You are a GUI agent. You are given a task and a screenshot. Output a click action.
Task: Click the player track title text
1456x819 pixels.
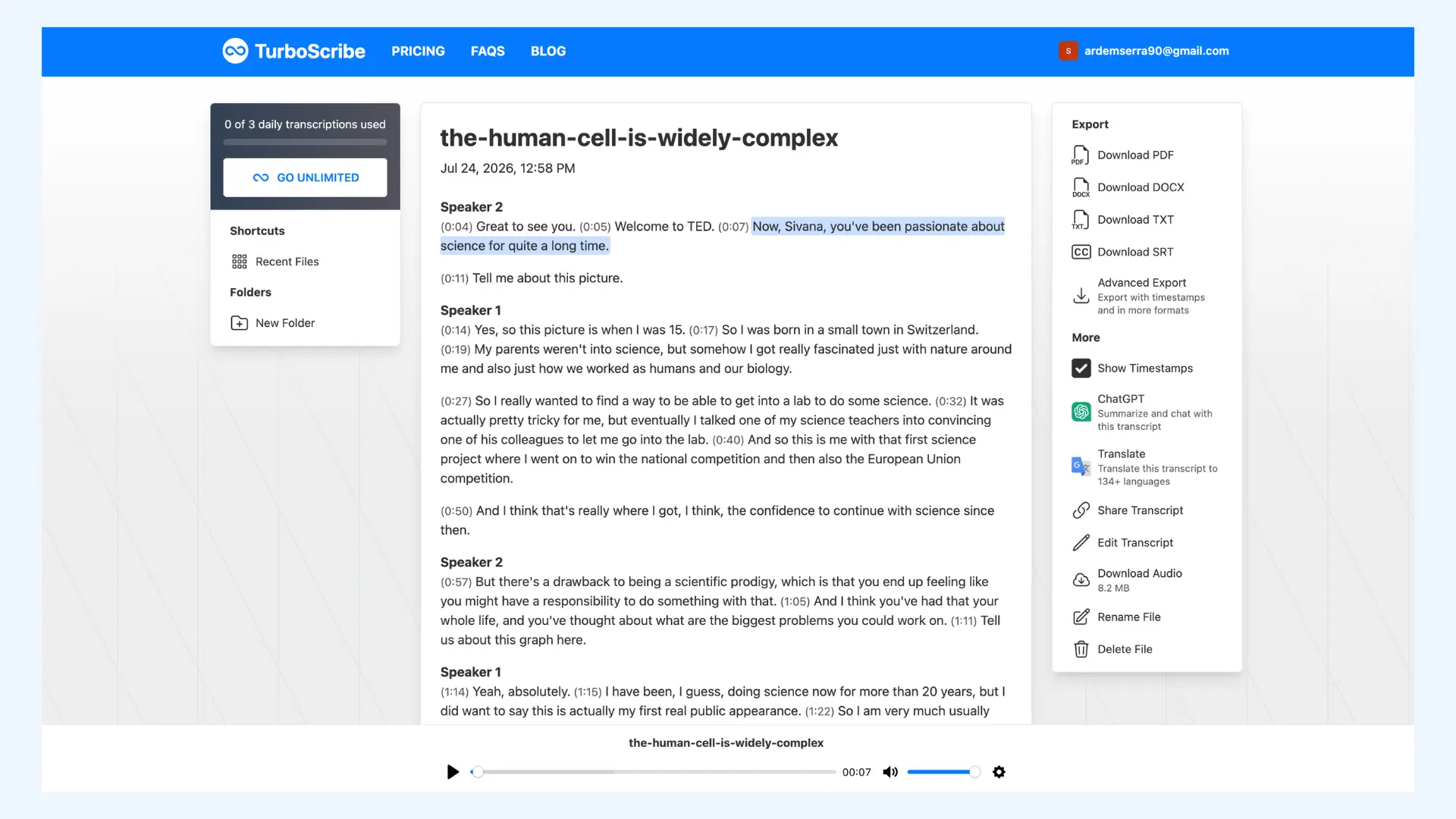(x=726, y=743)
